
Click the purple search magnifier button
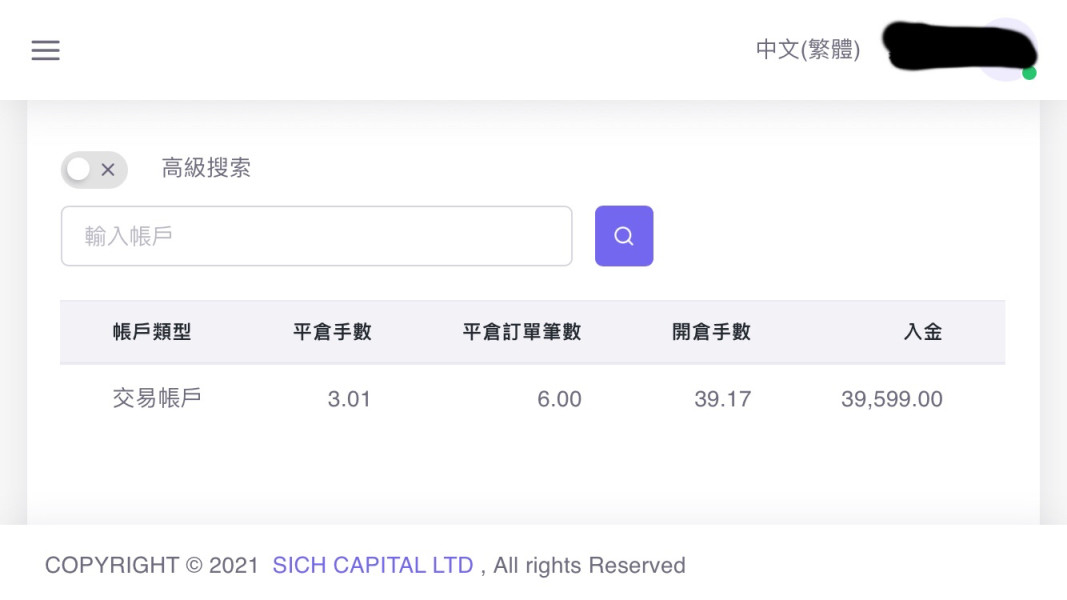(x=624, y=236)
